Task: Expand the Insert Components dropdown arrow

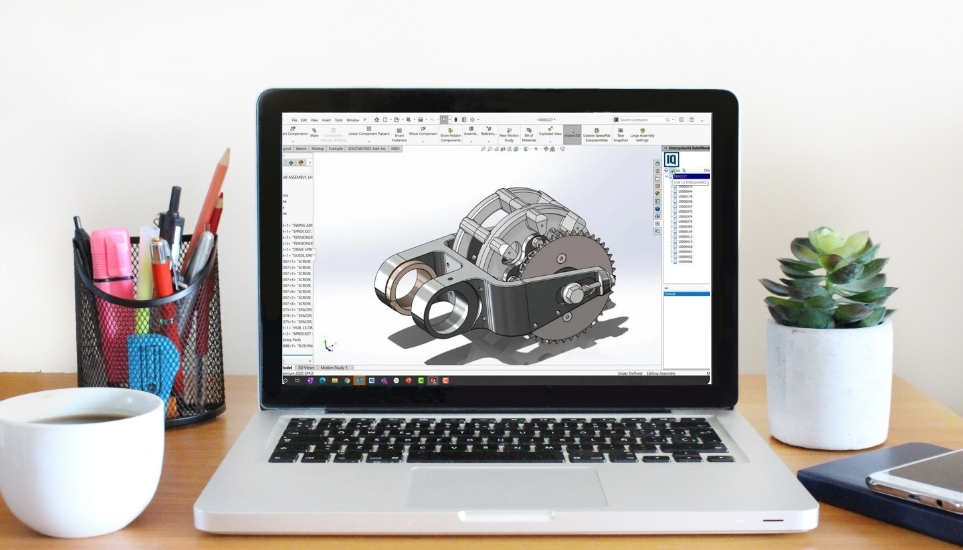Action: coord(292,140)
